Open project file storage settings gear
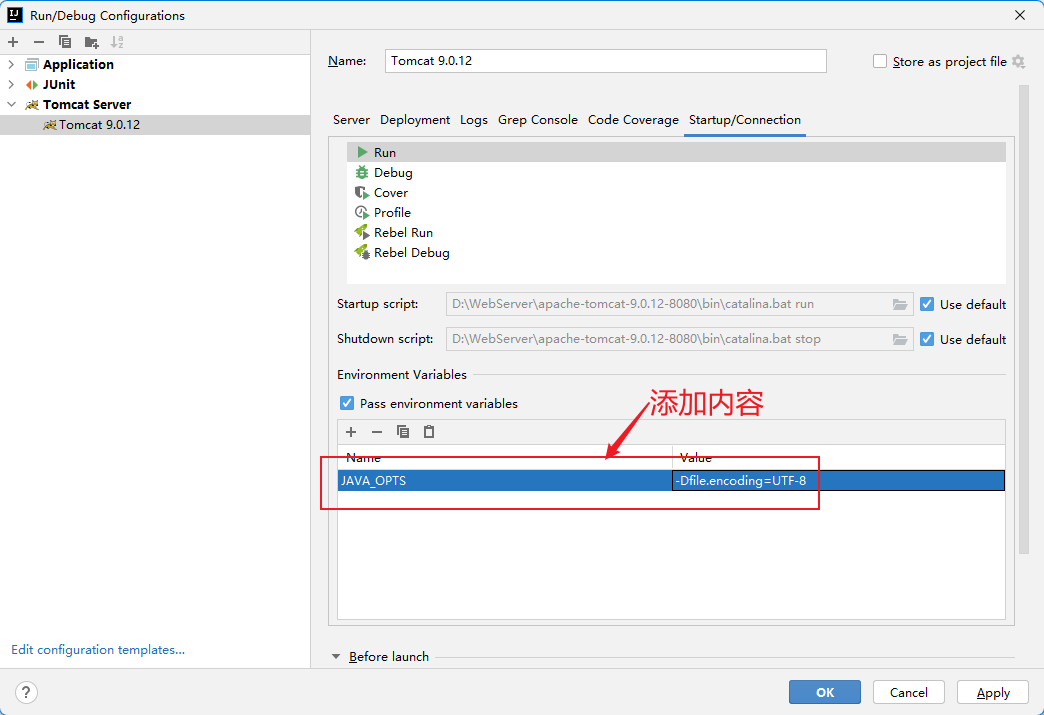This screenshot has height=715, width=1044. point(1018,61)
